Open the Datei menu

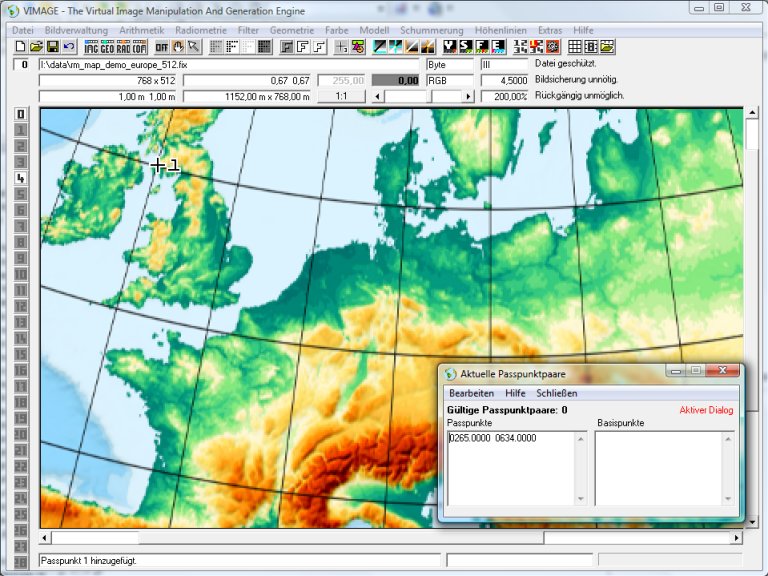[23, 31]
